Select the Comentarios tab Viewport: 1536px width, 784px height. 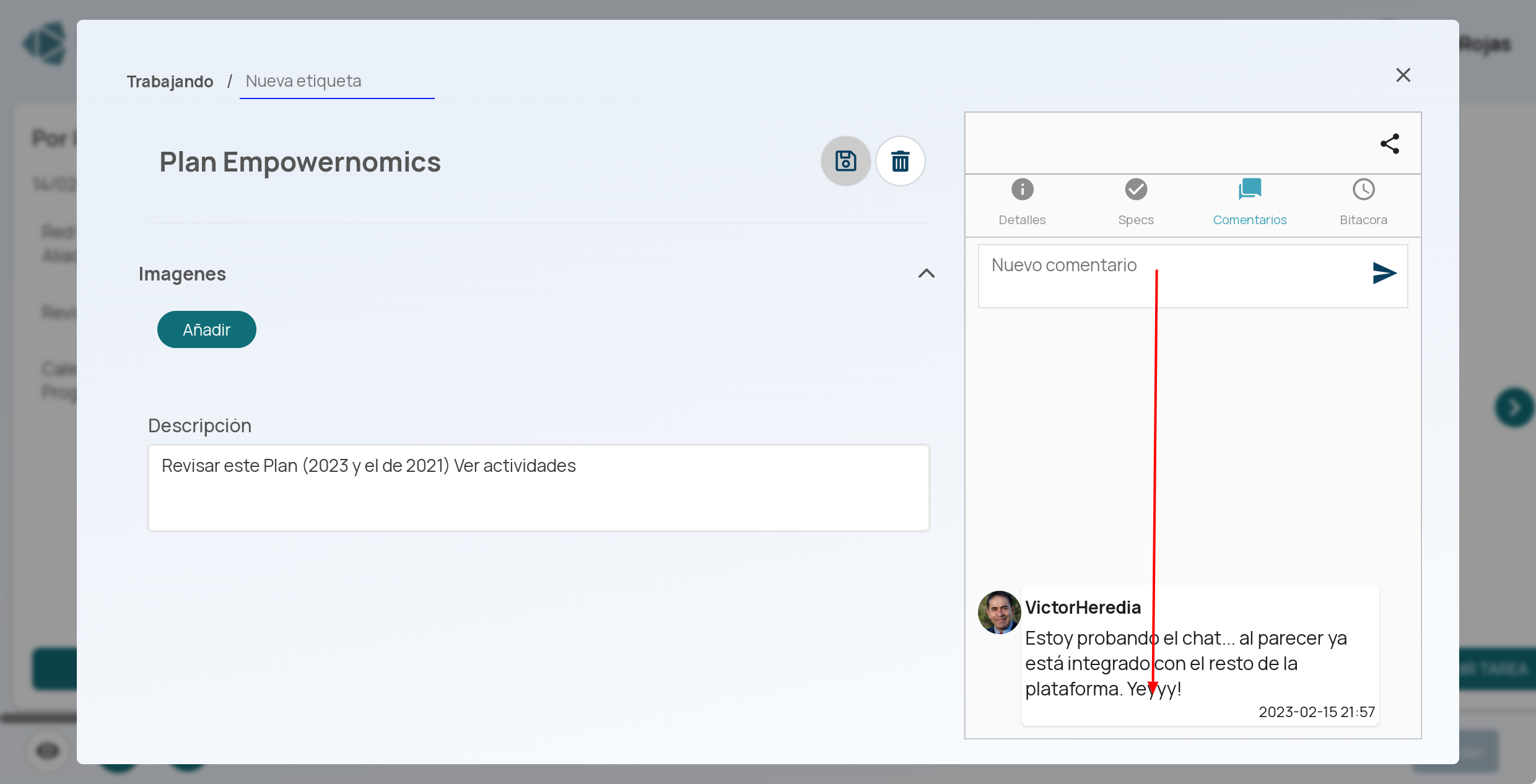coord(1249,203)
